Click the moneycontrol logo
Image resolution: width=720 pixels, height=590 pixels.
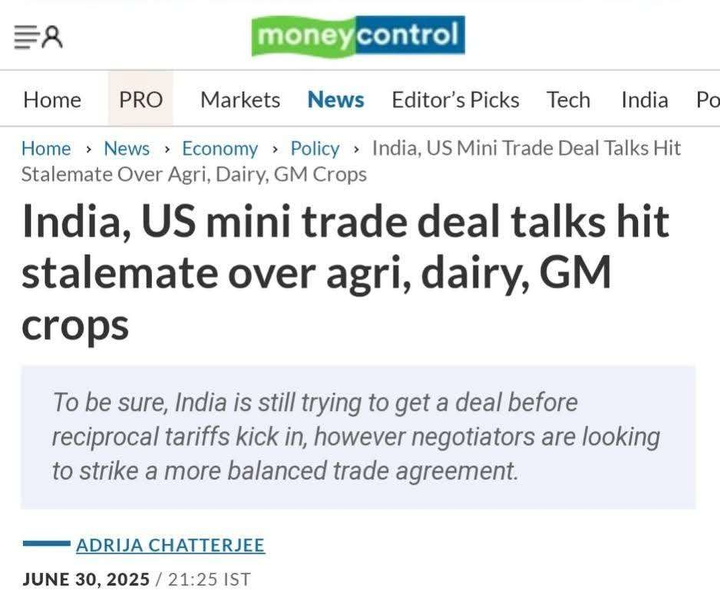coord(358,36)
